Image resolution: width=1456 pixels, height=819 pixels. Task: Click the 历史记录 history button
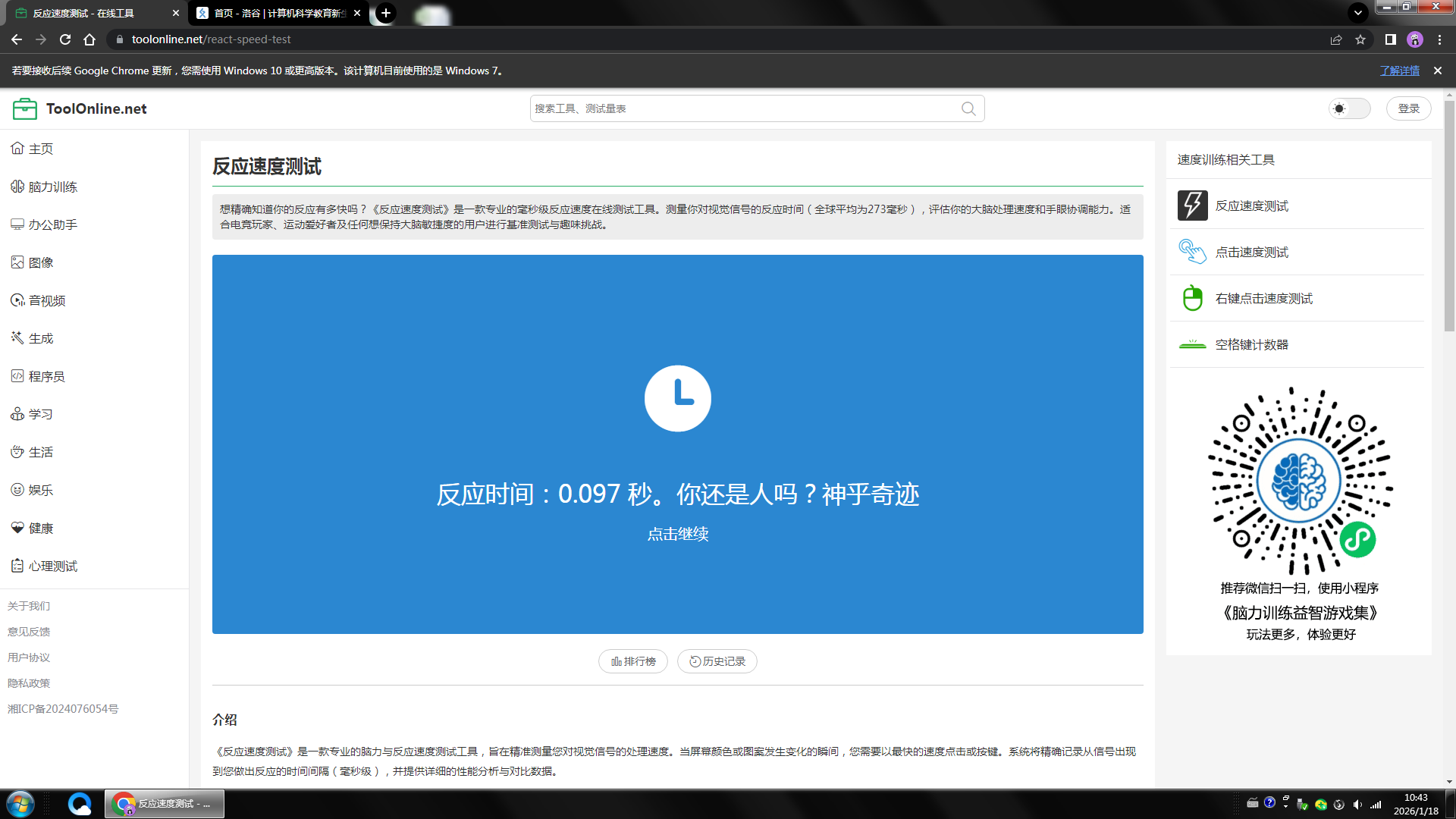click(x=717, y=661)
